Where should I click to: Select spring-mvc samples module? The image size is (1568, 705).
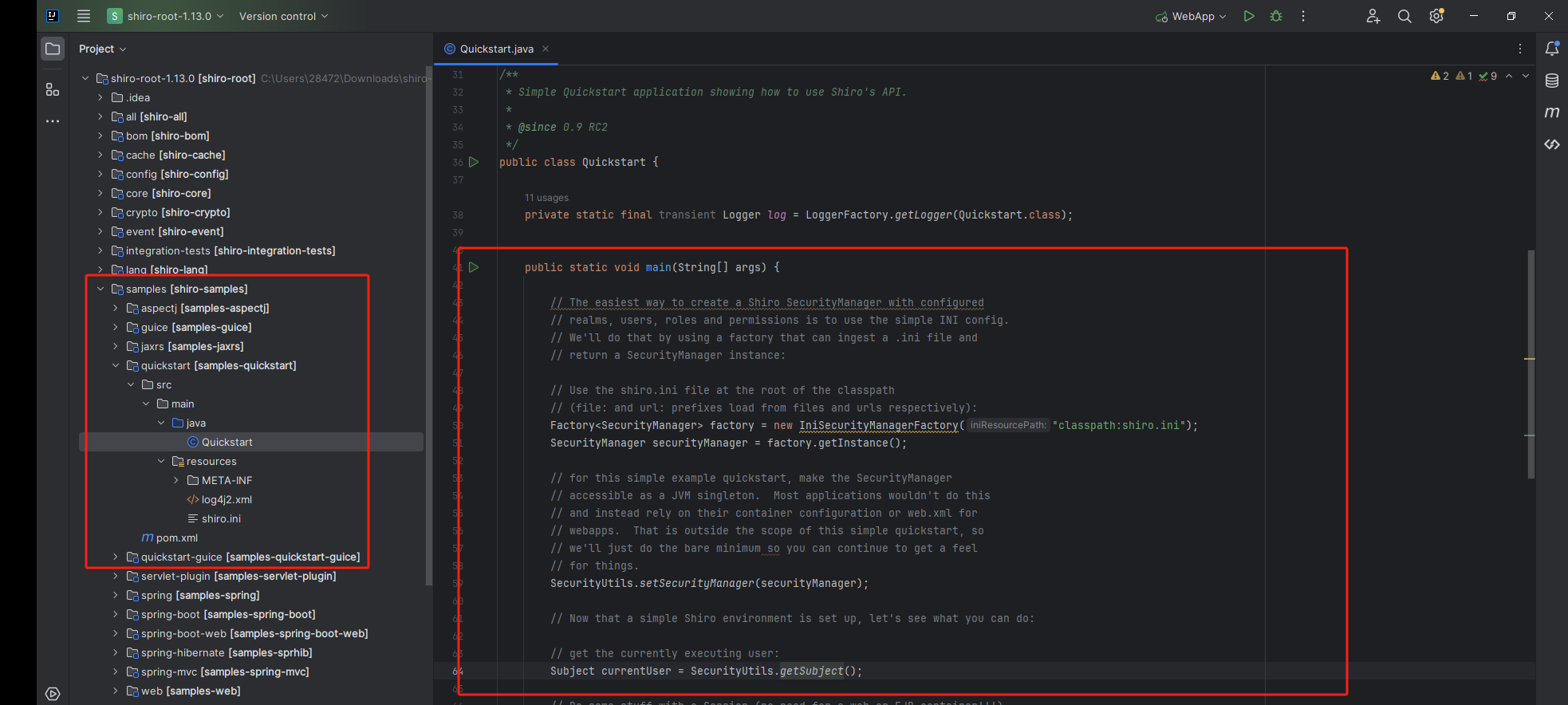[251, 672]
